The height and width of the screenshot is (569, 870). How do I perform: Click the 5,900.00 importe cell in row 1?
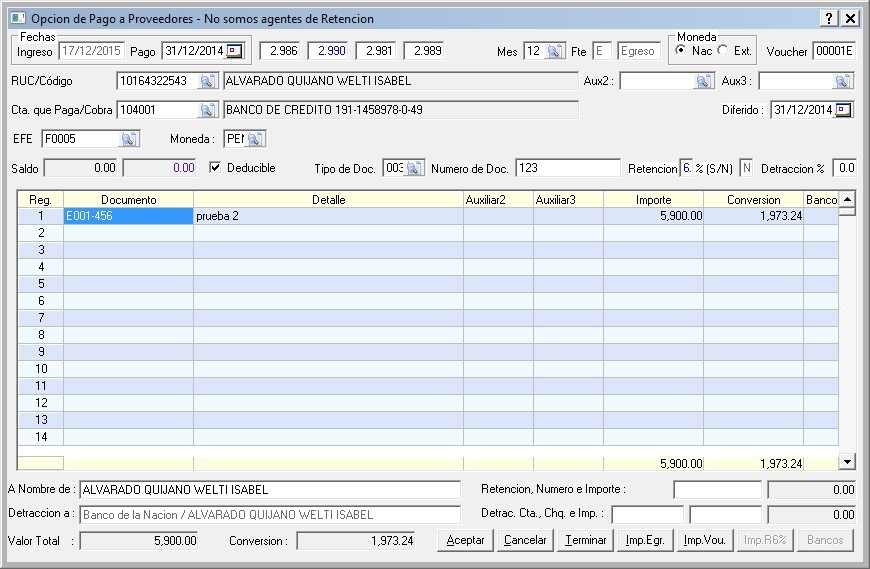click(654, 216)
